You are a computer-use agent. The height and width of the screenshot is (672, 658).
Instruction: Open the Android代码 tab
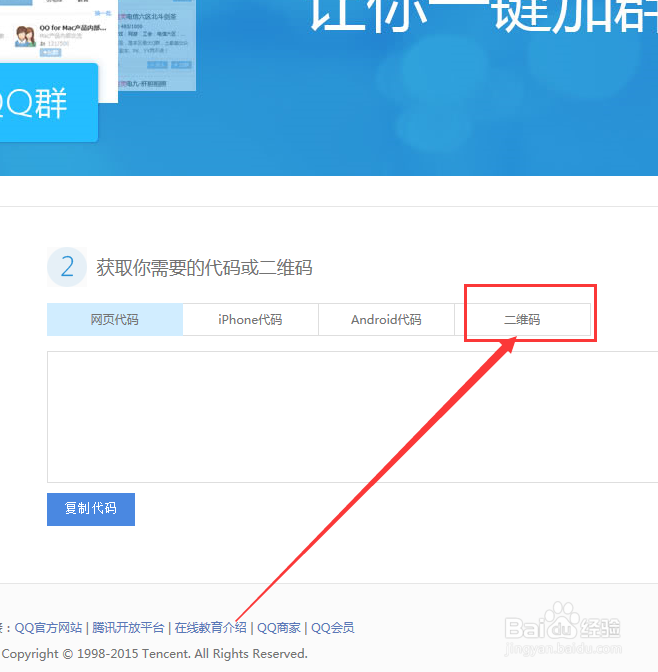pyautogui.click(x=386, y=320)
